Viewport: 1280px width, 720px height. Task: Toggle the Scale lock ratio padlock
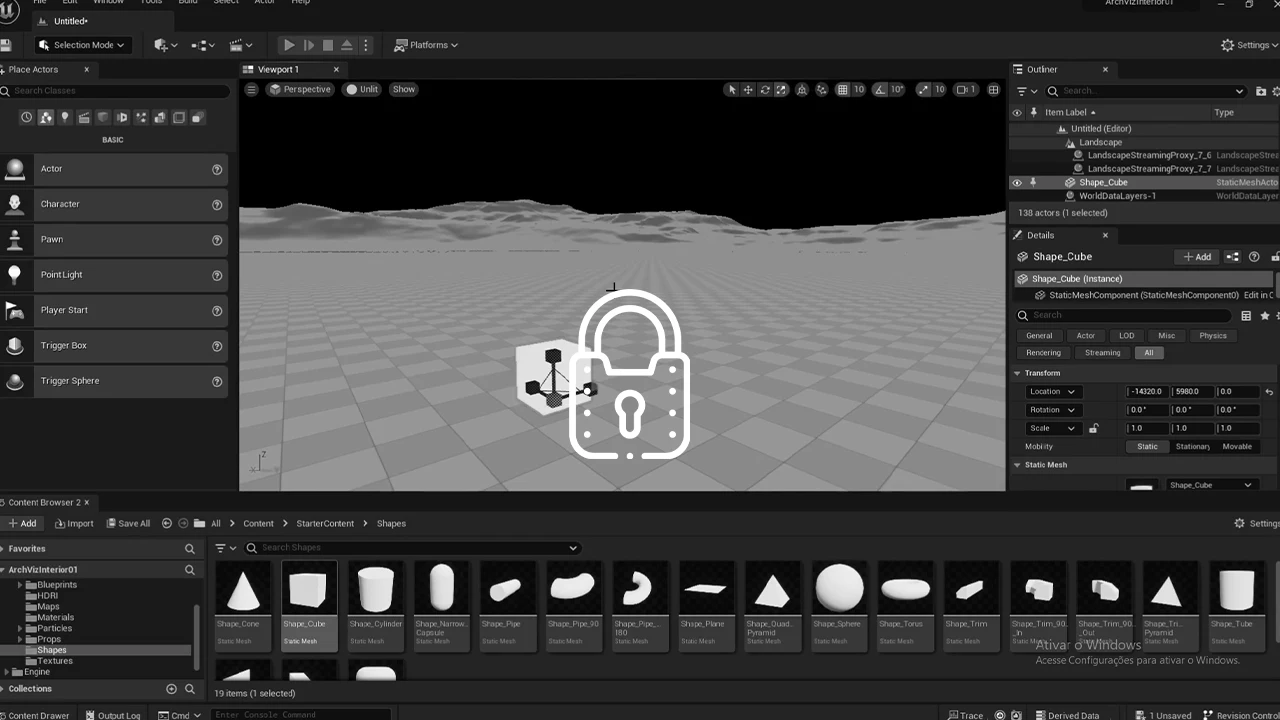click(1094, 429)
